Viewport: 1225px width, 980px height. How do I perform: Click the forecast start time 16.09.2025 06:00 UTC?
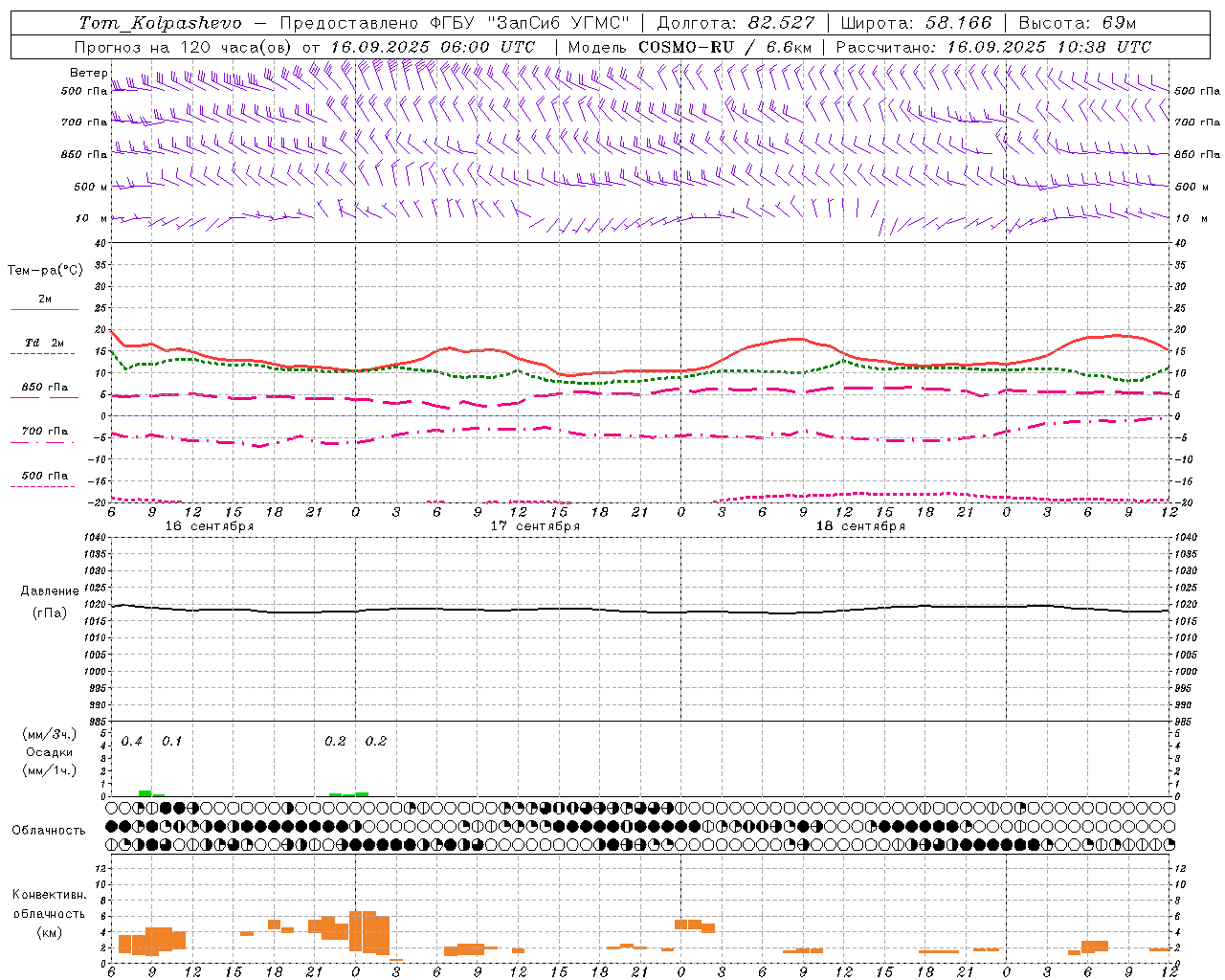pyautogui.click(x=432, y=47)
